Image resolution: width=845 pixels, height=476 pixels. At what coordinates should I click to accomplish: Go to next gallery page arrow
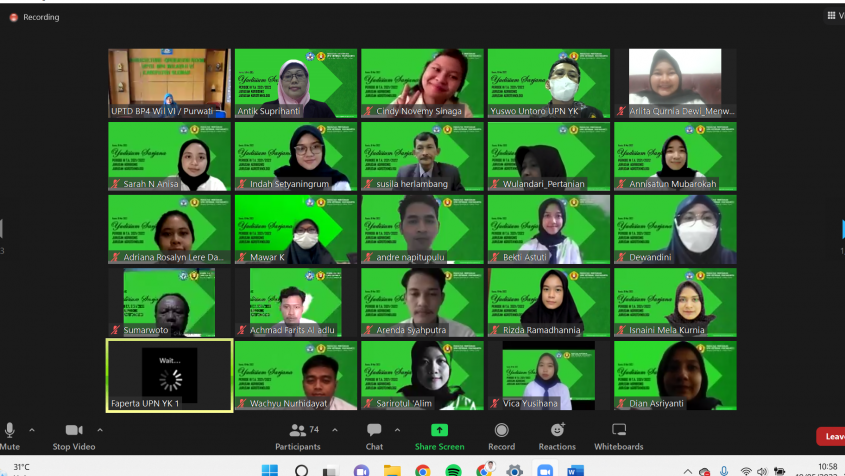tap(842, 229)
